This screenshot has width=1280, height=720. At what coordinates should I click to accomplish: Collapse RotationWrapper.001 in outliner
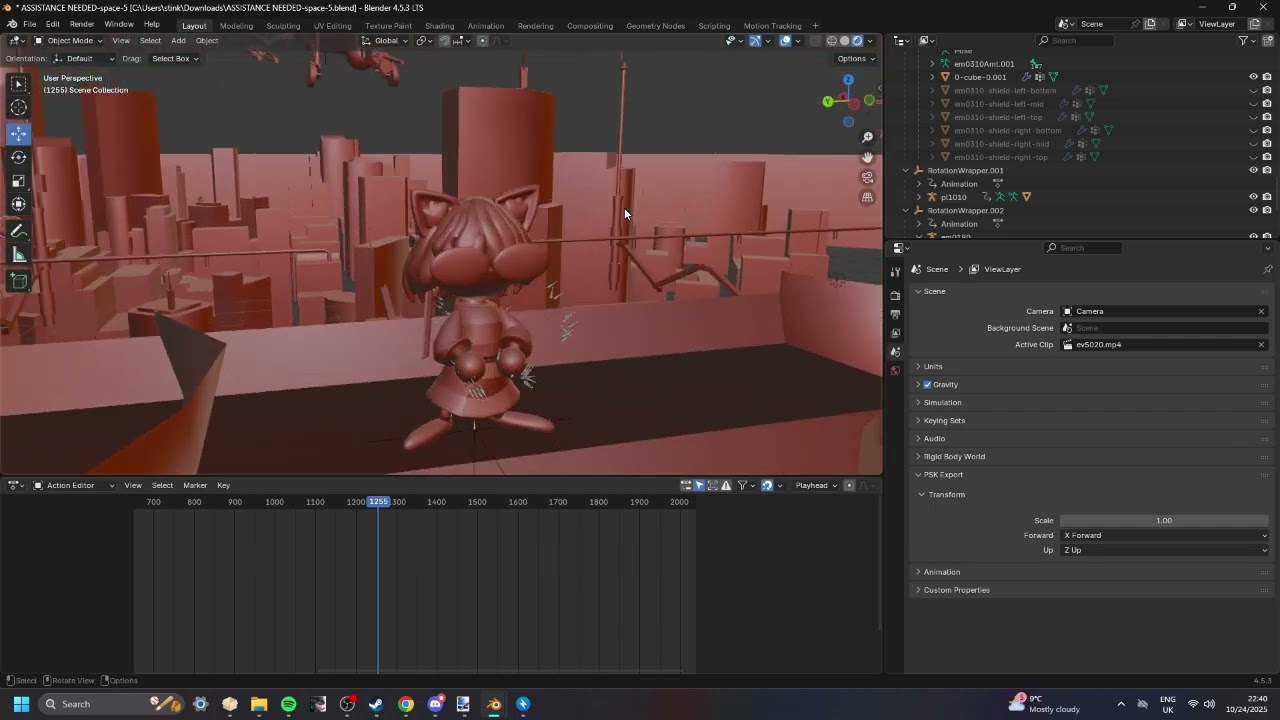(x=906, y=171)
